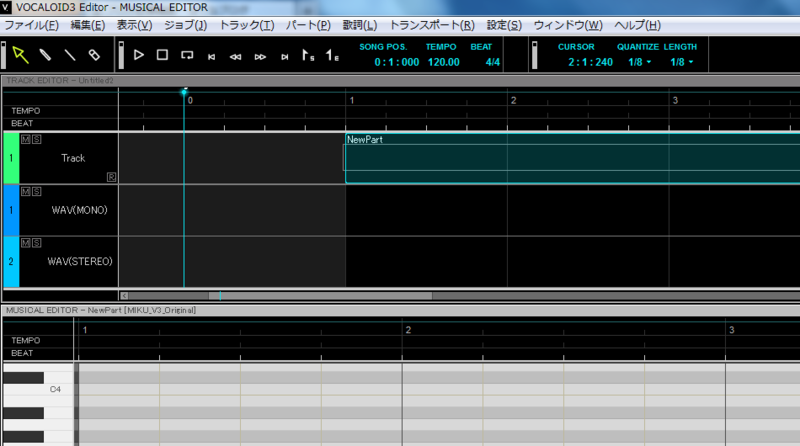Open the QUANTIZE 1/8 dropdown
This screenshot has width=800, height=446.
tap(639, 62)
